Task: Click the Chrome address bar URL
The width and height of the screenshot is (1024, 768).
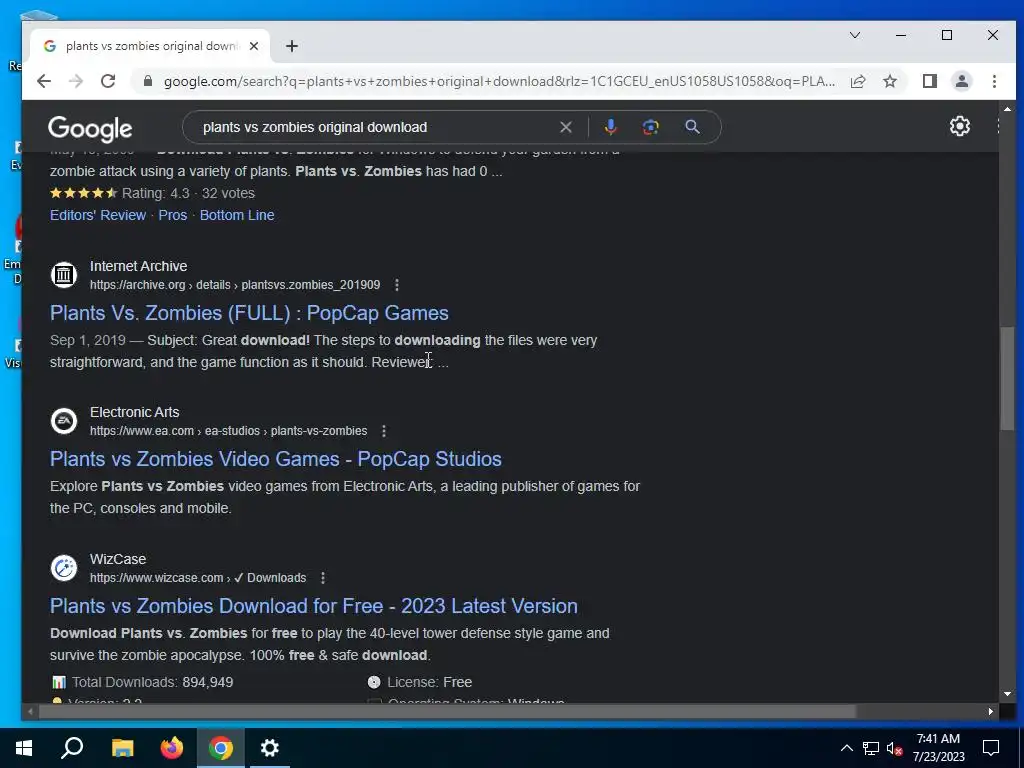Action: coord(500,81)
